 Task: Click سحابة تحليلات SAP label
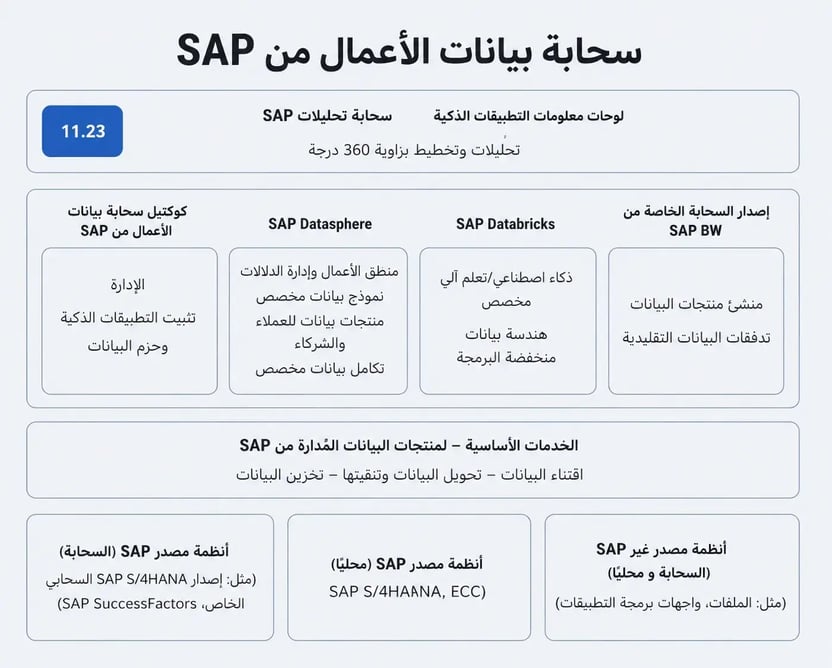[x=327, y=116]
